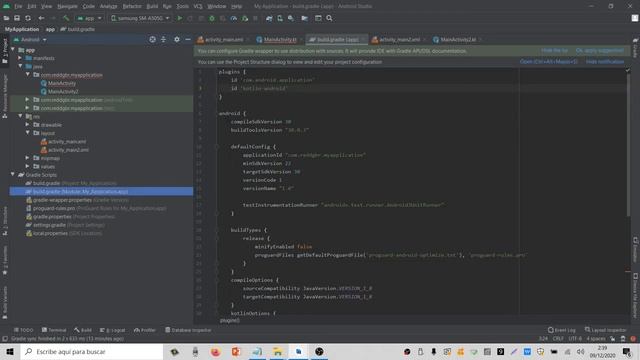Collapse the app module tree node
Image resolution: width=640 pixels, height=360 pixels.
[x=13, y=49]
